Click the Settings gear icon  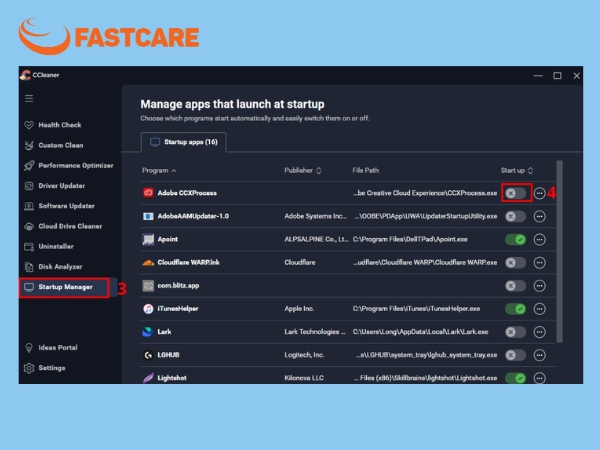coord(29,368)
